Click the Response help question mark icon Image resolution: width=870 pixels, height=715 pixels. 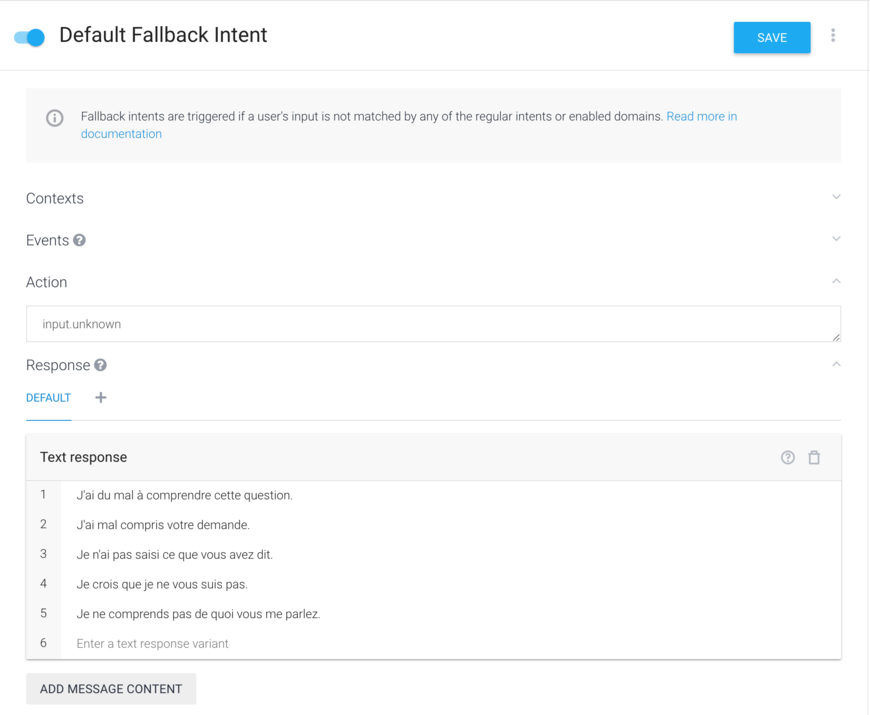click(x=100, y=365)
